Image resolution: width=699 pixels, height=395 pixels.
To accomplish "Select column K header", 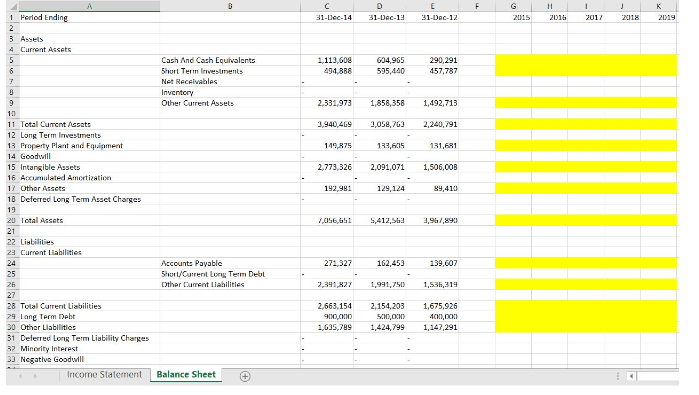I will pyautogui.click(x=659, y=6).
